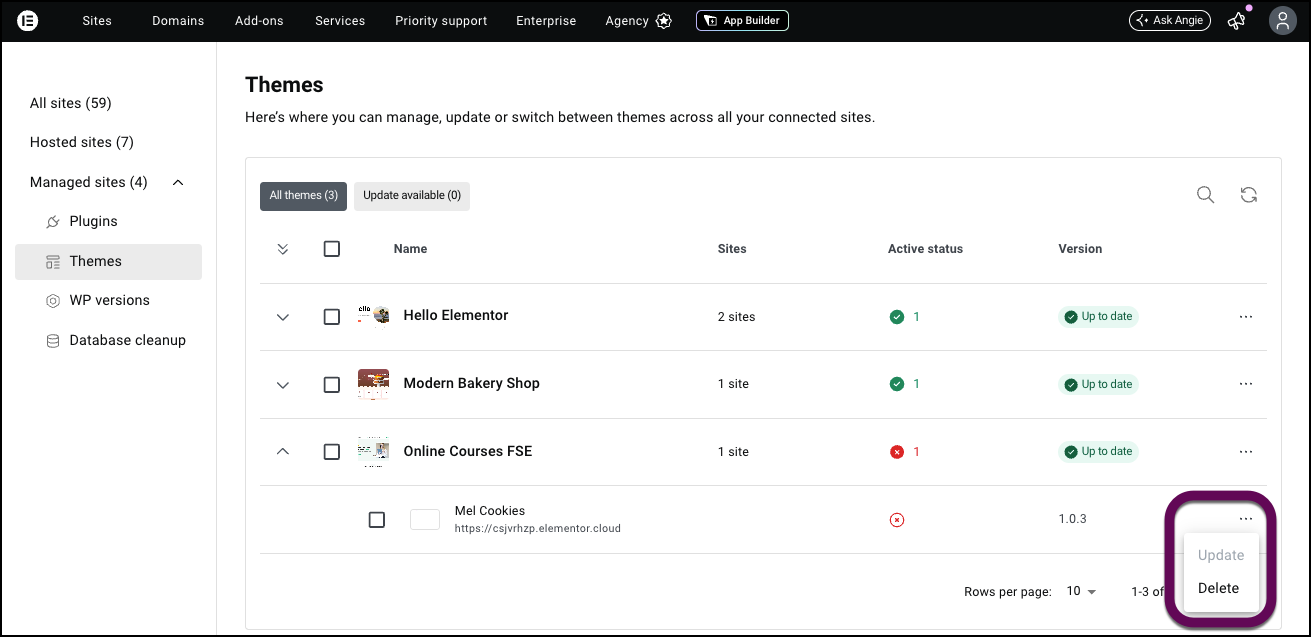1311x637 pixels.
Task: Open the Rows per page dropdown
Action: click(x=1081, y=592)
